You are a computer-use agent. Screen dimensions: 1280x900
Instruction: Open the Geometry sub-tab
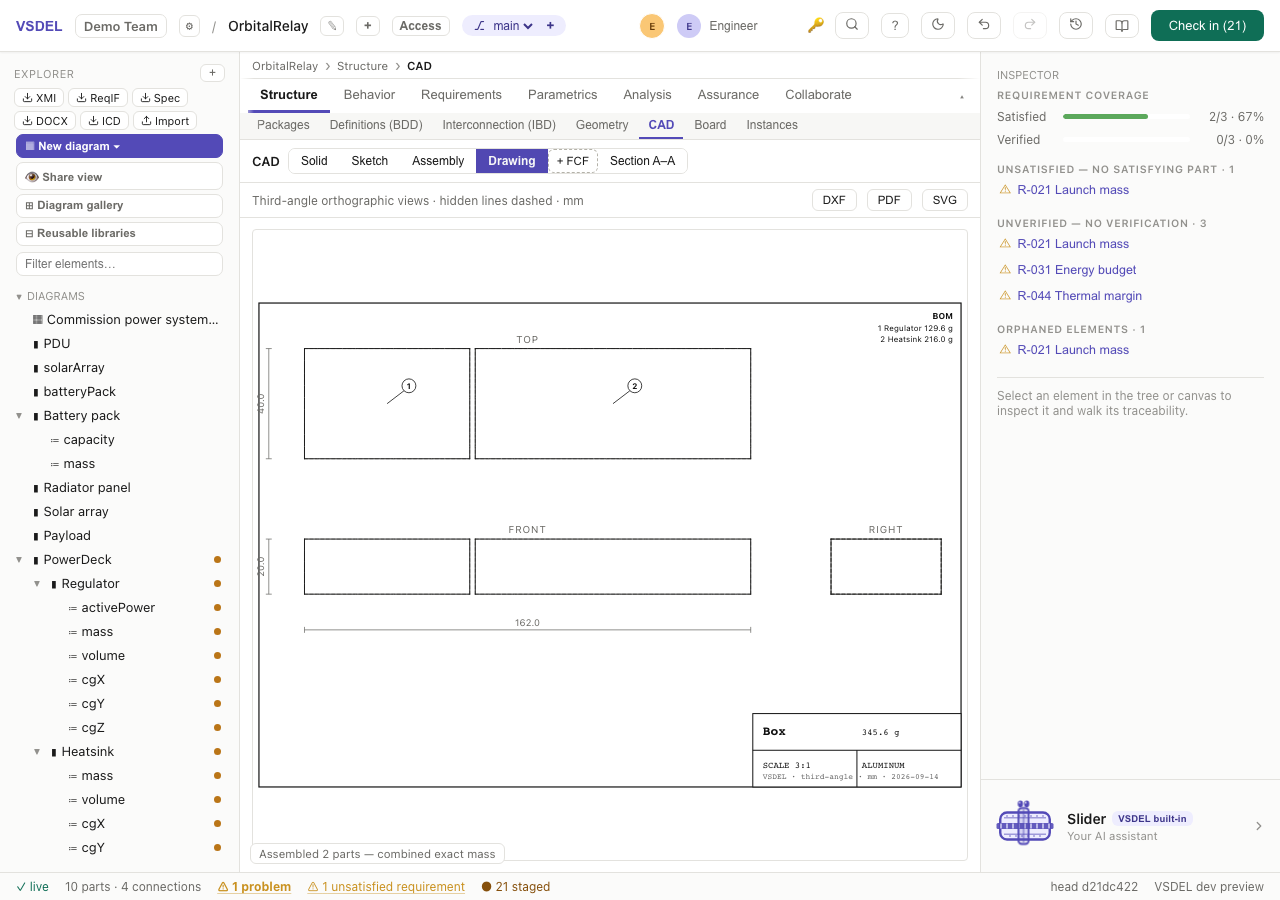[602, 125]
